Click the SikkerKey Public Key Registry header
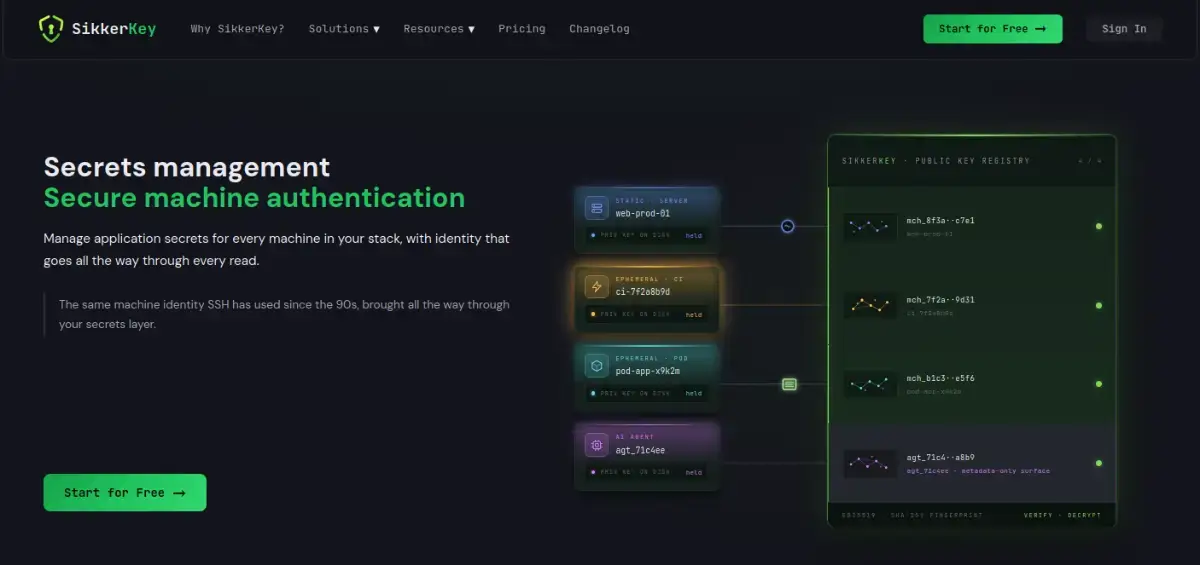Image resolution: width=1200 pixels, height=565 pixels. (935, 161)
